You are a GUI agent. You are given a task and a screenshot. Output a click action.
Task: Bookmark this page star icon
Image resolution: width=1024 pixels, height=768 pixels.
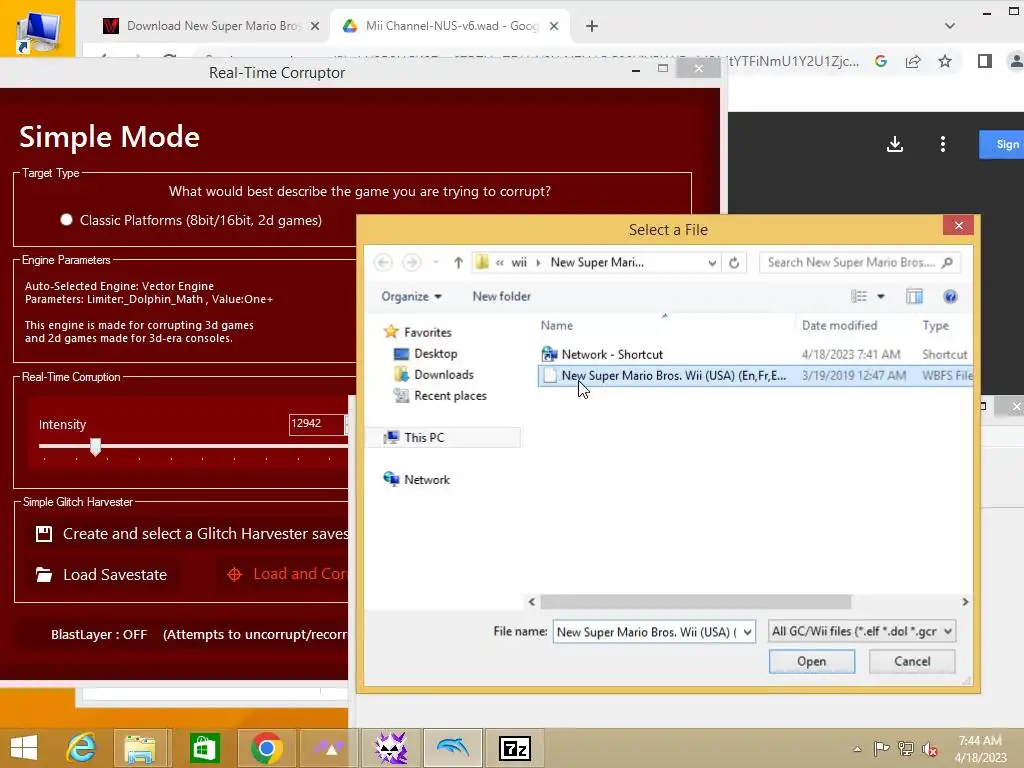point(944,61)
